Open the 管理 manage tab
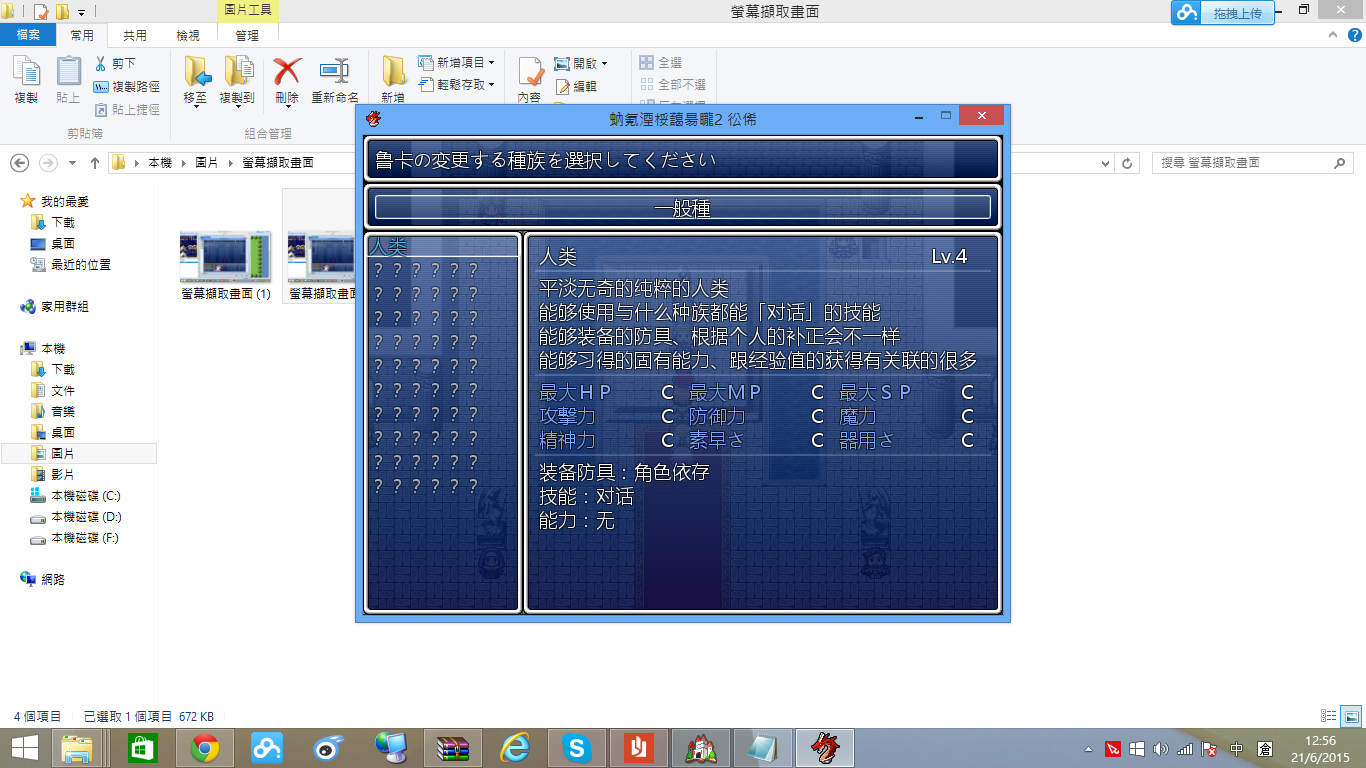Viewport: 1366px width, 768px height. pyautogui.click(x=247, y=35)
